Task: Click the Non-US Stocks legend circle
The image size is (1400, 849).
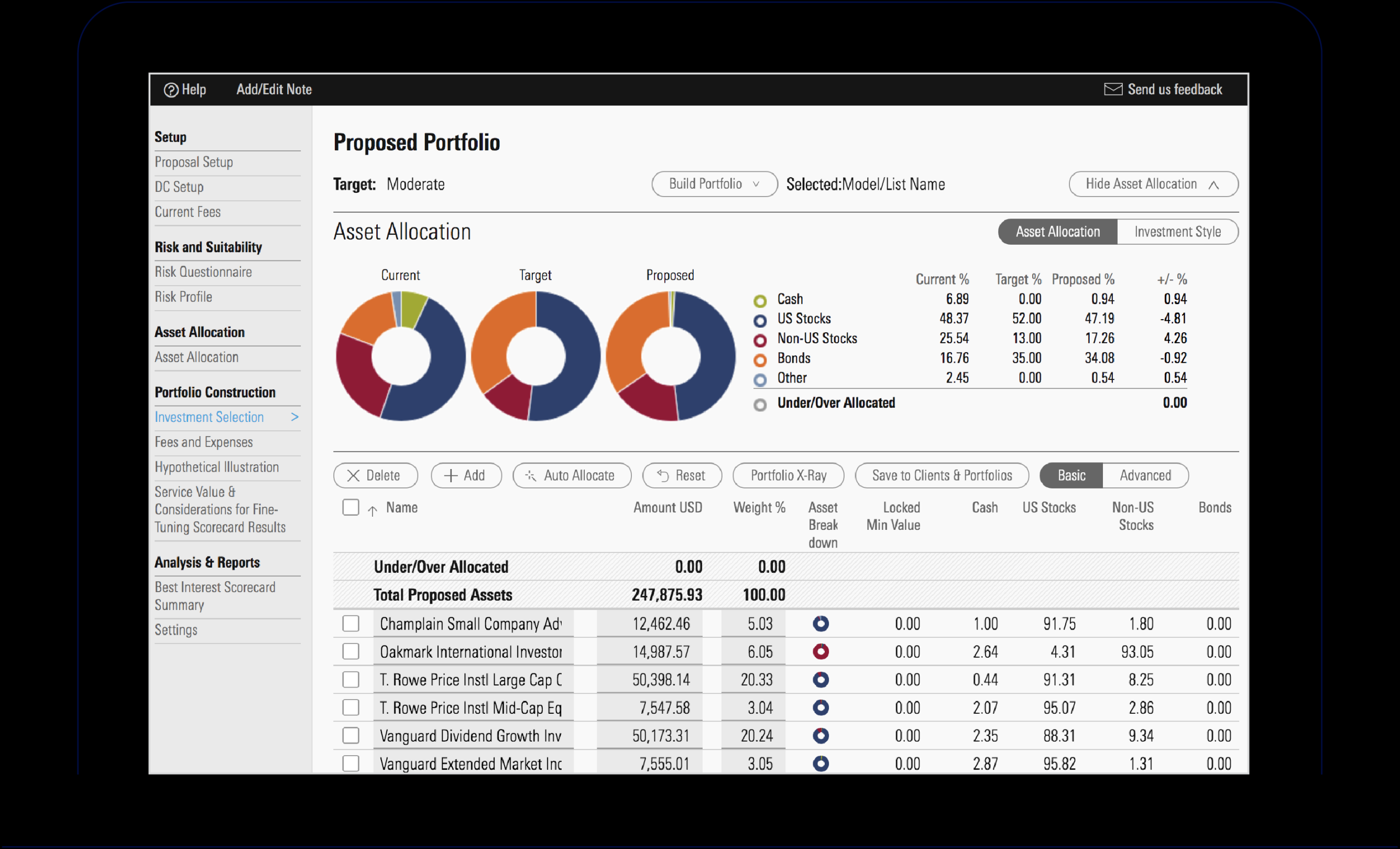Action: pyautogui.click(x=760, y=341)
